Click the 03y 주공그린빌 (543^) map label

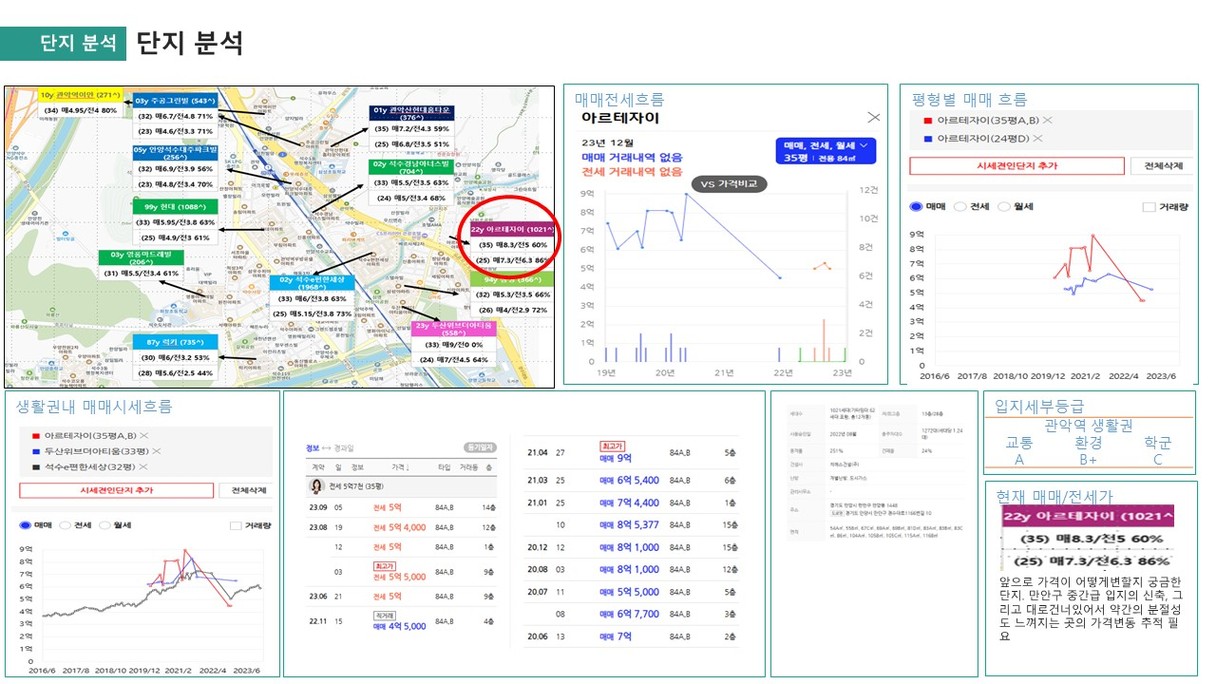[x=175, y=101]
